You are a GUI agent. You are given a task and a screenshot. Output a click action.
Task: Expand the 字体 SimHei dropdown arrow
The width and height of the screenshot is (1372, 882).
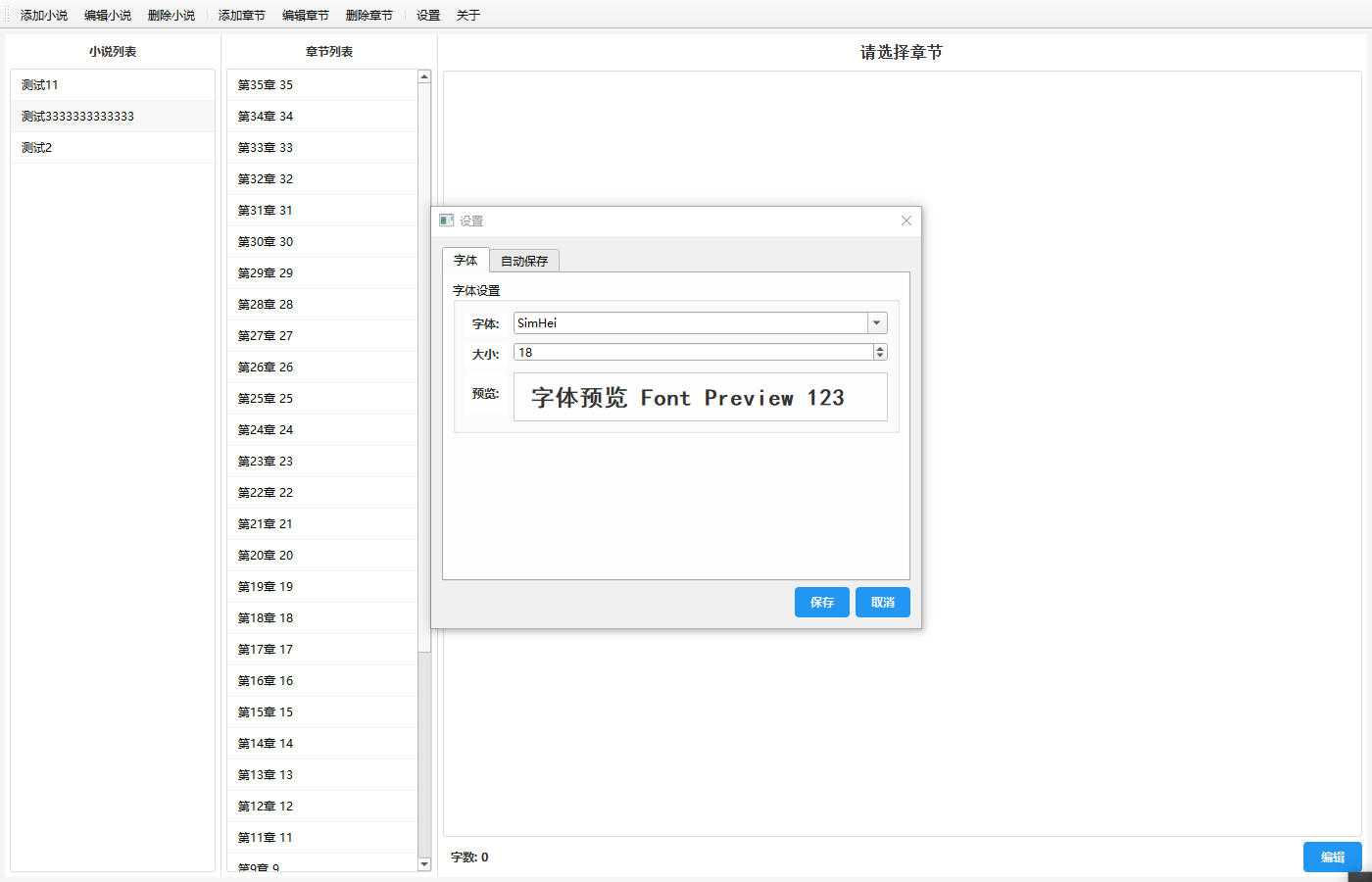point(877,322)
